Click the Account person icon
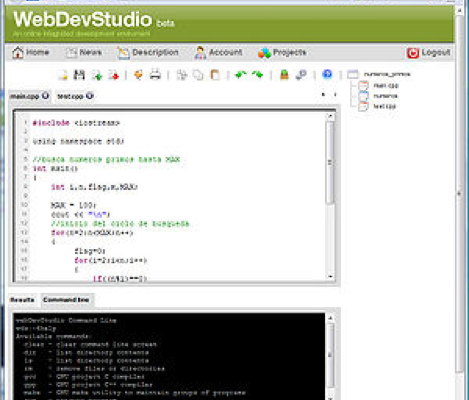The image size is (469, 400). pyautogui.click(x=200, y=53)
